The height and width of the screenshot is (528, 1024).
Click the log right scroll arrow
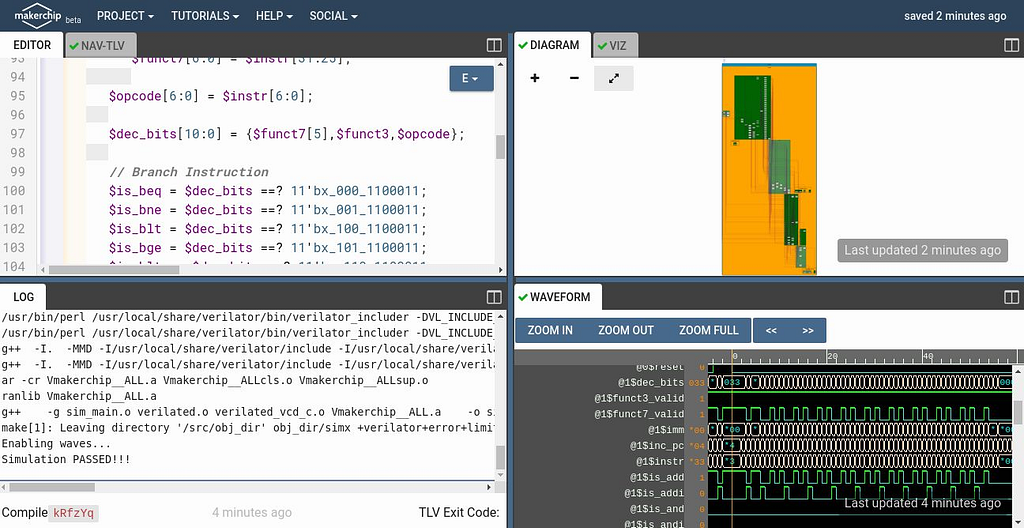(x=490, y=487)
